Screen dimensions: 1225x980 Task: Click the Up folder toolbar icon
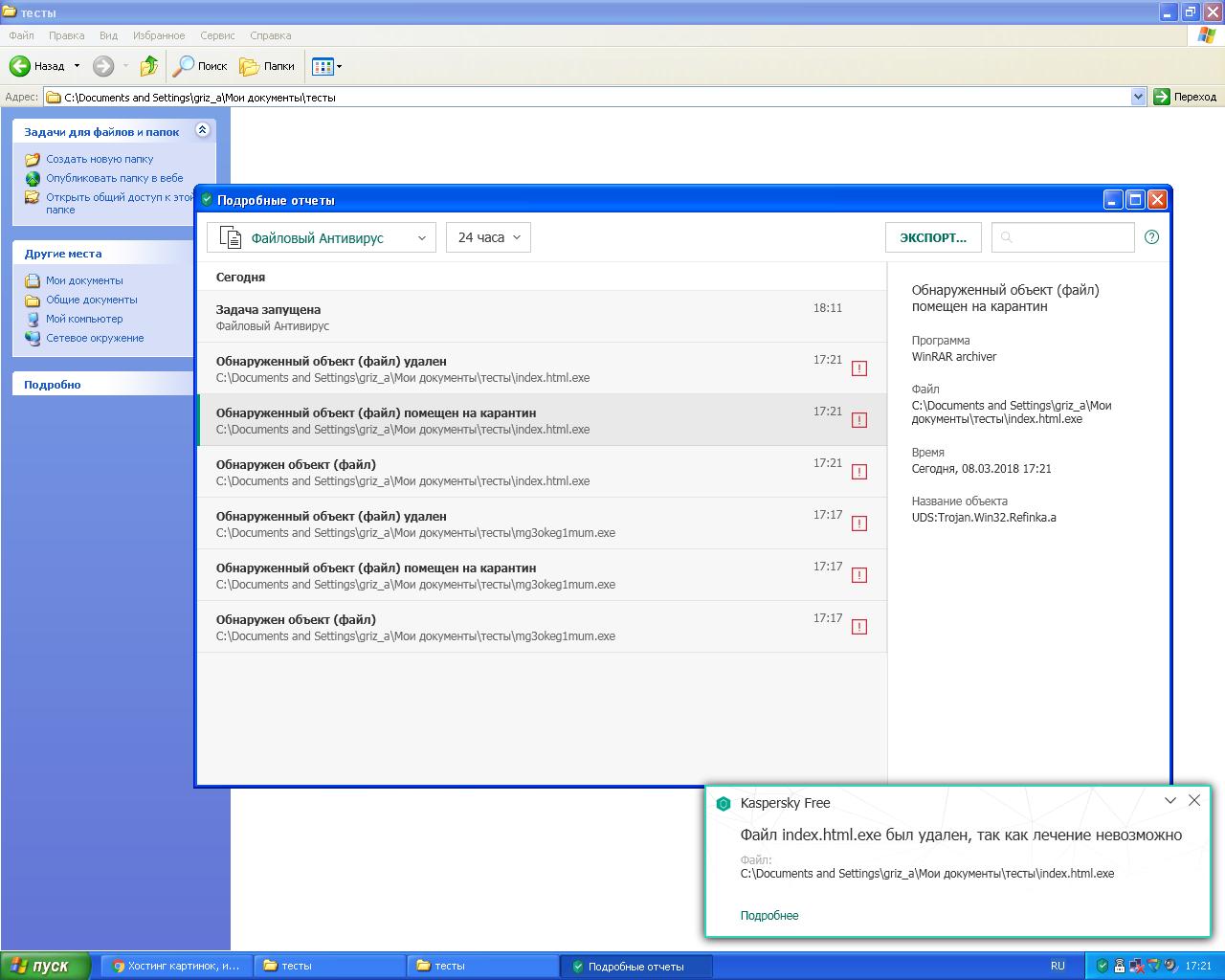[x=148, y=66]
